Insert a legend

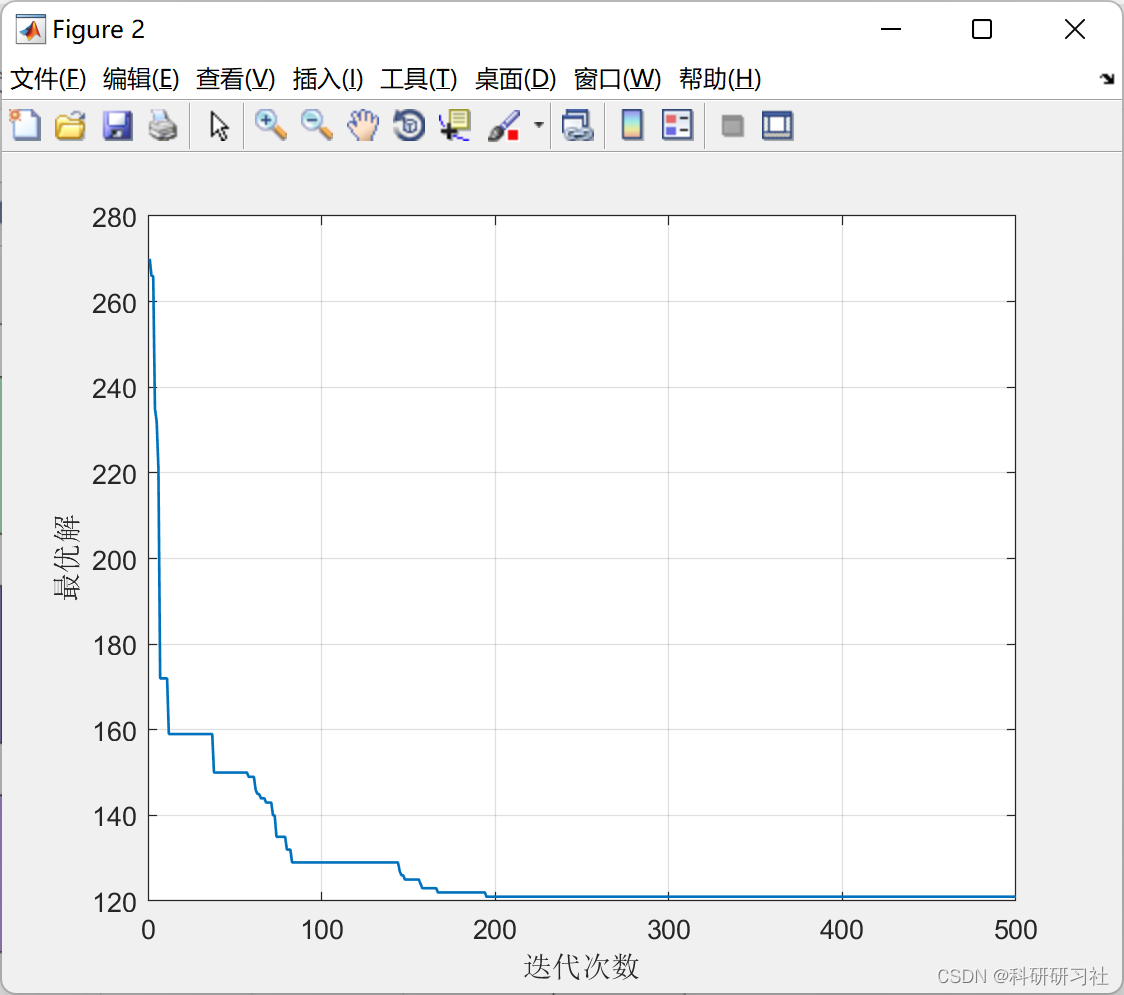click(677, 125)
